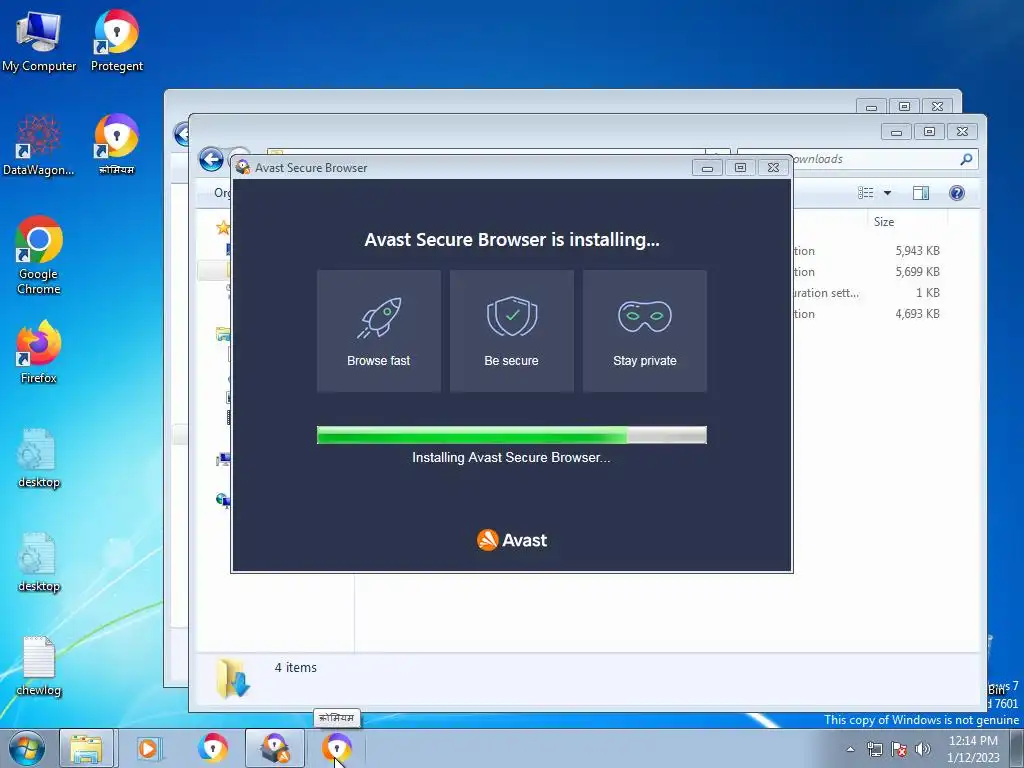Open the Protegent desktop shortcut
This screenshot has width=1024, height=768.
pyautogui.click(x=116, y=40)
